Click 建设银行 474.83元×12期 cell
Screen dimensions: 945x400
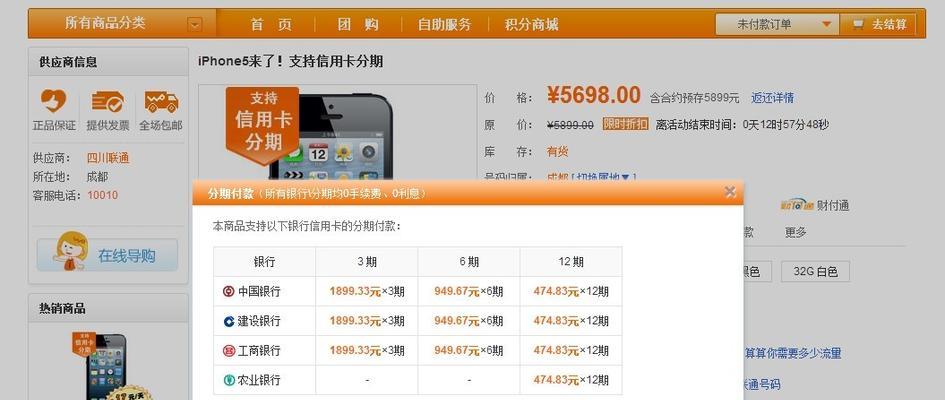[571, 321]
